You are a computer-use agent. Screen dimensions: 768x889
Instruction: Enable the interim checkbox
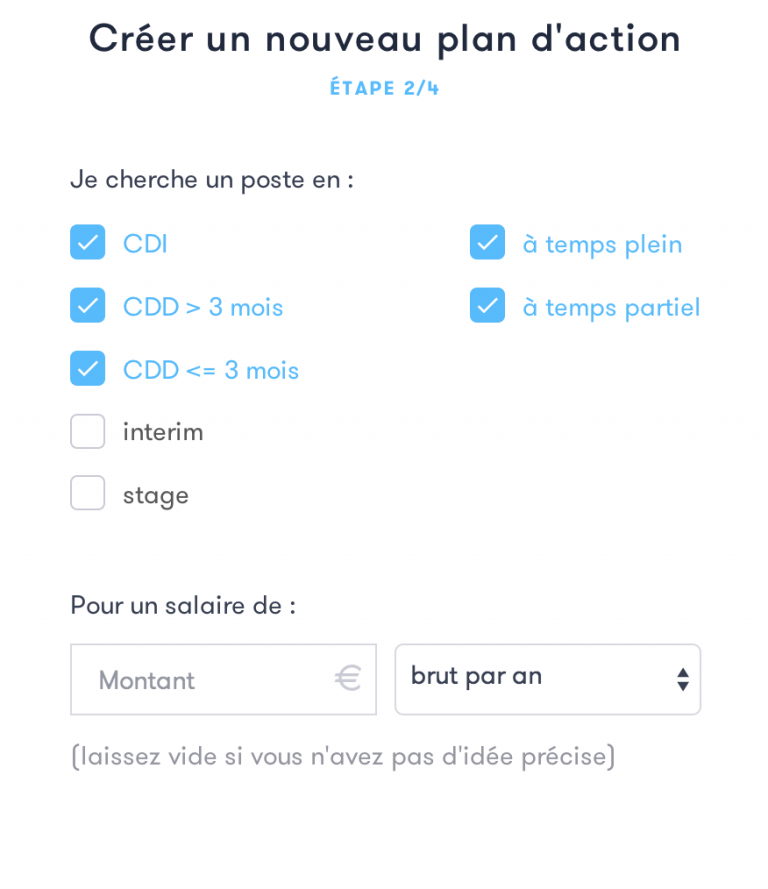[x=88, y=432]
